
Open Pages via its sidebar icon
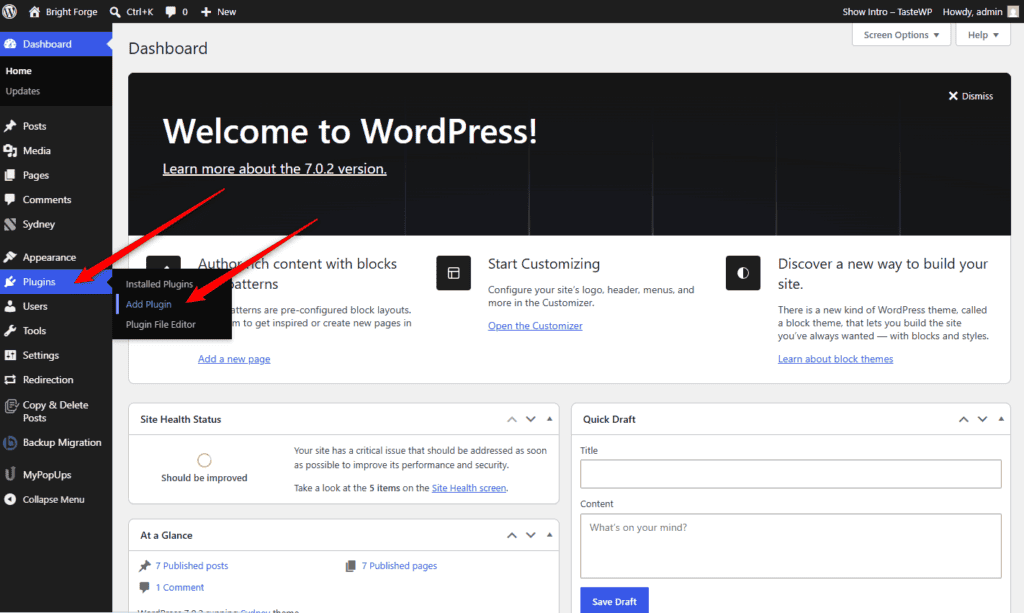tap(10, 175)
